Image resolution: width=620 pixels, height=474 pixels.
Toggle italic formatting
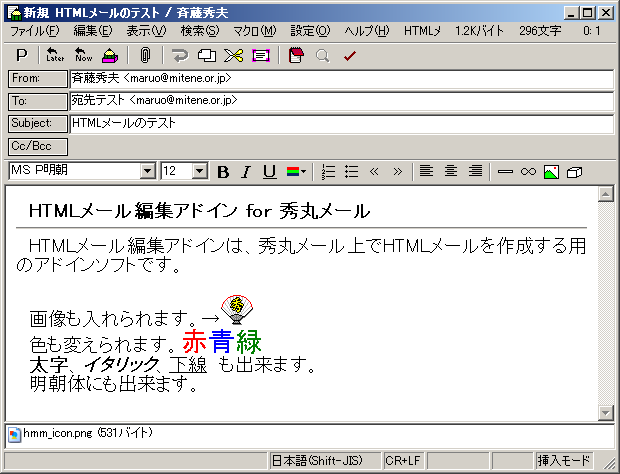(246, 172)
